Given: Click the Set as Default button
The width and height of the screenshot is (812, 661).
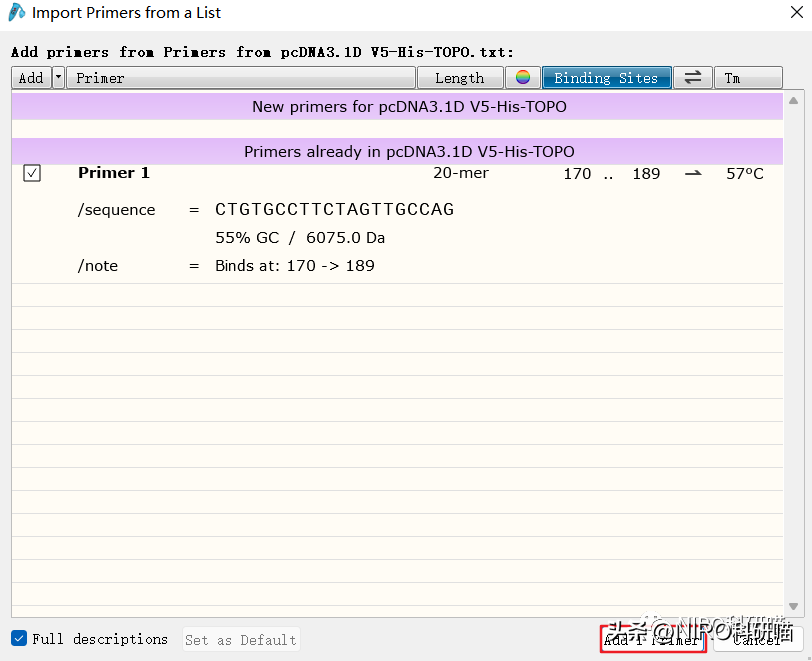Looking at the screenshot, I should [241, 640].
